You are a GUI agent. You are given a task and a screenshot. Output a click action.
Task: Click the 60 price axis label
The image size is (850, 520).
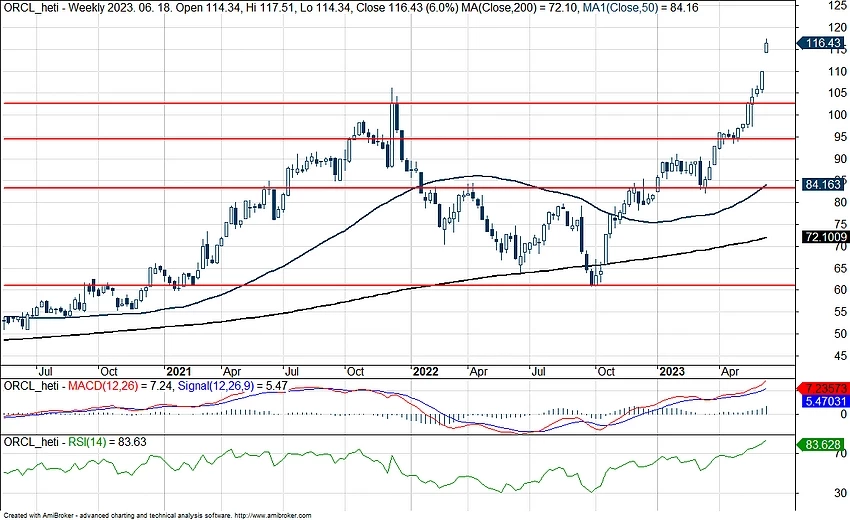[840, 290]
